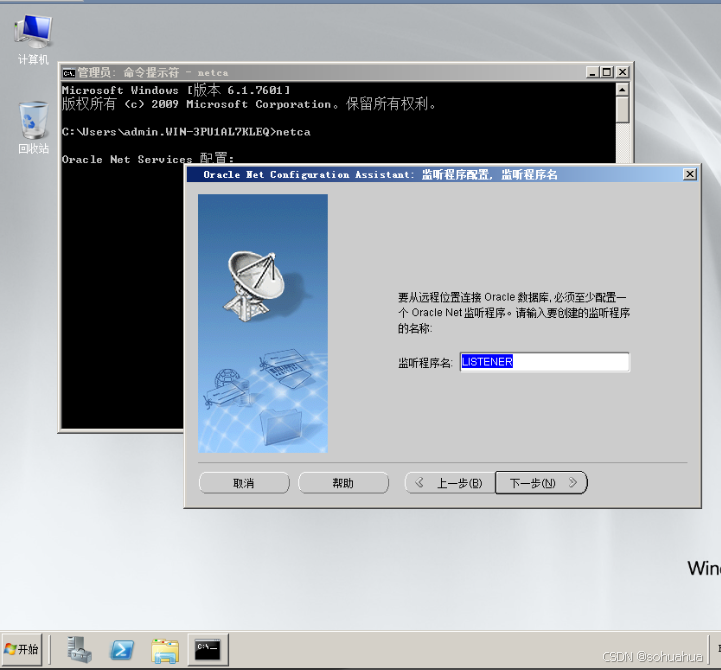The width and height of the screenshot is (721, 670).
Task: Close the command prompt window
Action: 622,72
